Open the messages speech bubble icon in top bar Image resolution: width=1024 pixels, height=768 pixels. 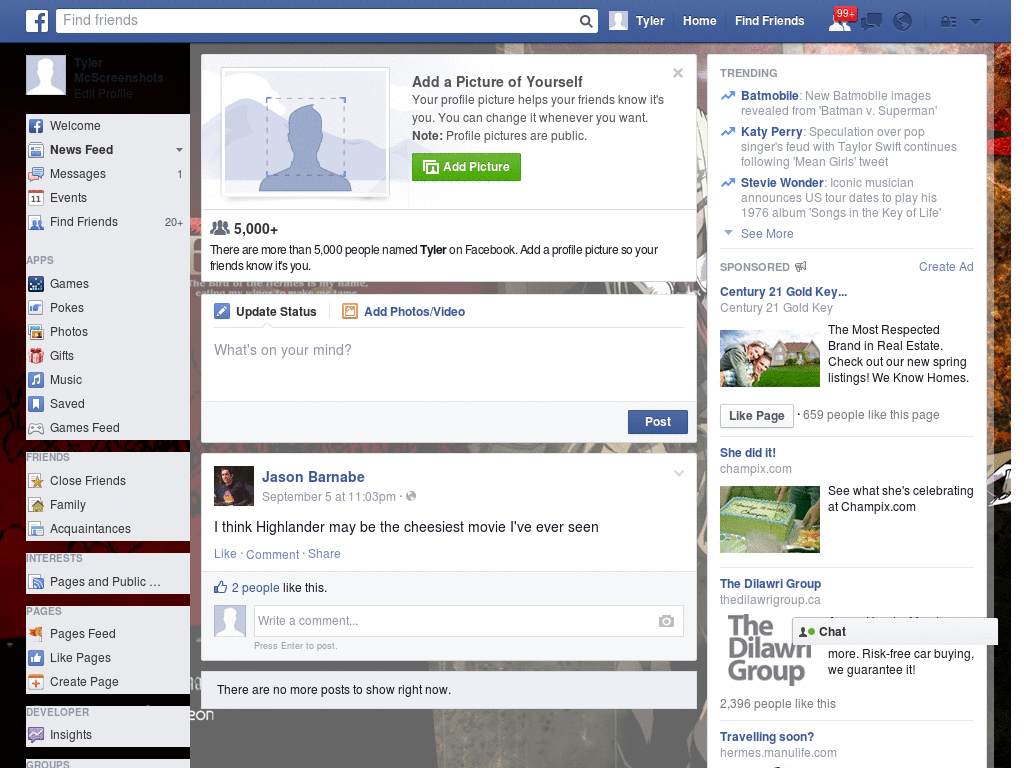[871, 22]
